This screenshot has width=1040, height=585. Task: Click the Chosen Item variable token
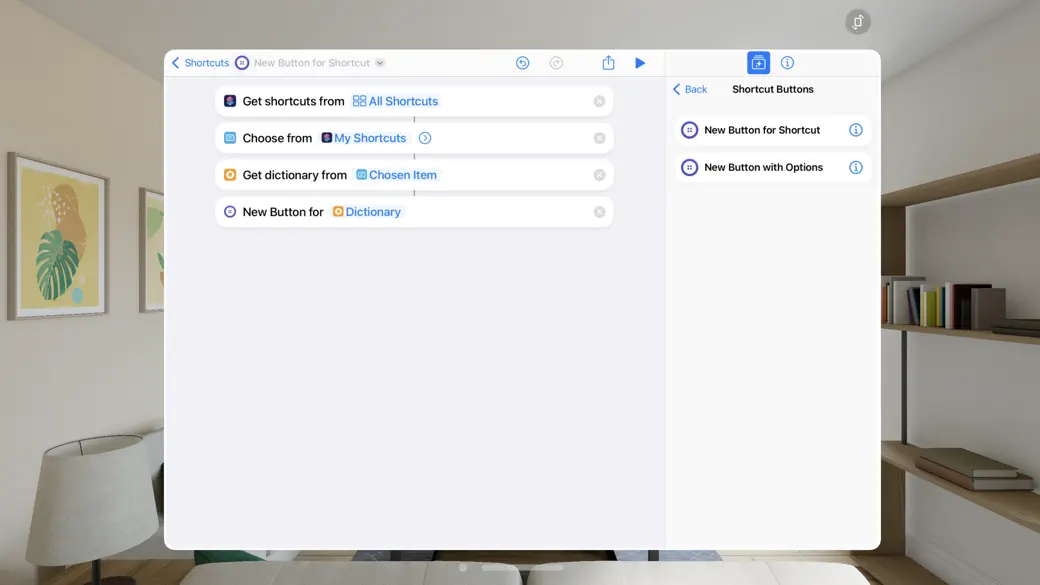click(x=396, y=174)
